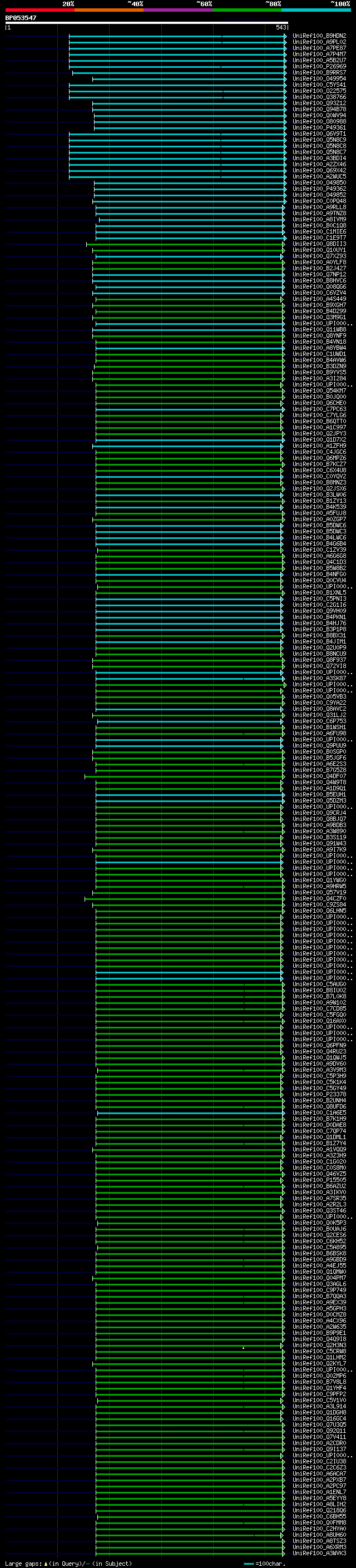Select the query name BP053547
356x1568 pixels.
(x=21, y=18)
